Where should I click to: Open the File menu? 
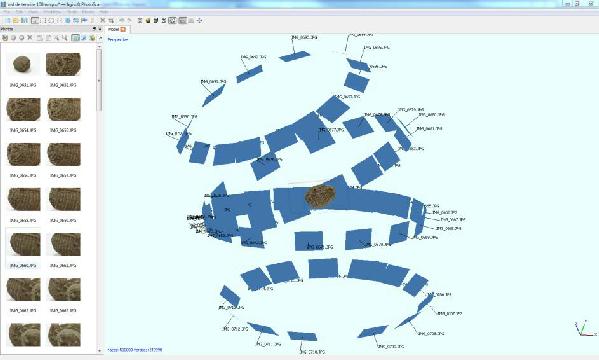[7, 12]
